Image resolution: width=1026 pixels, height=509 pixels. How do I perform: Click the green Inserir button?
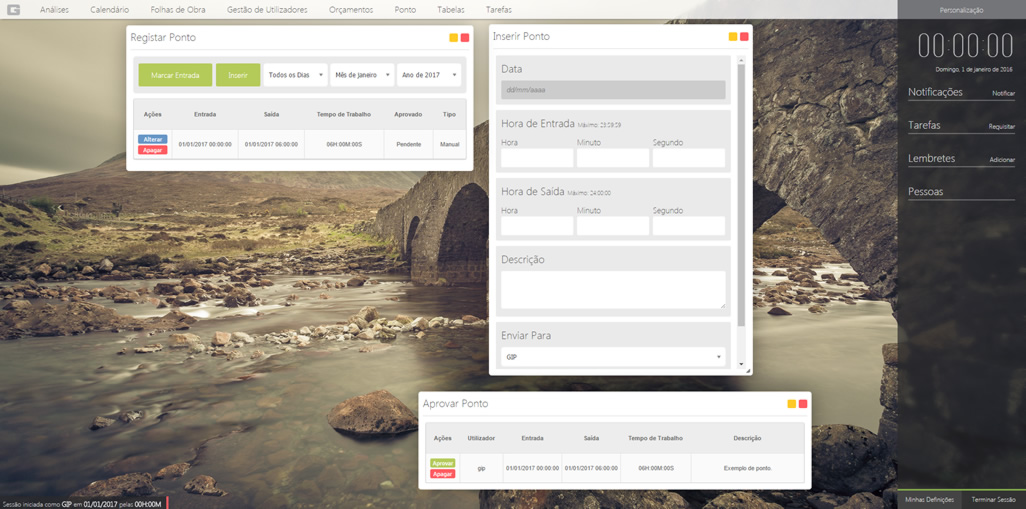[238, 75]
